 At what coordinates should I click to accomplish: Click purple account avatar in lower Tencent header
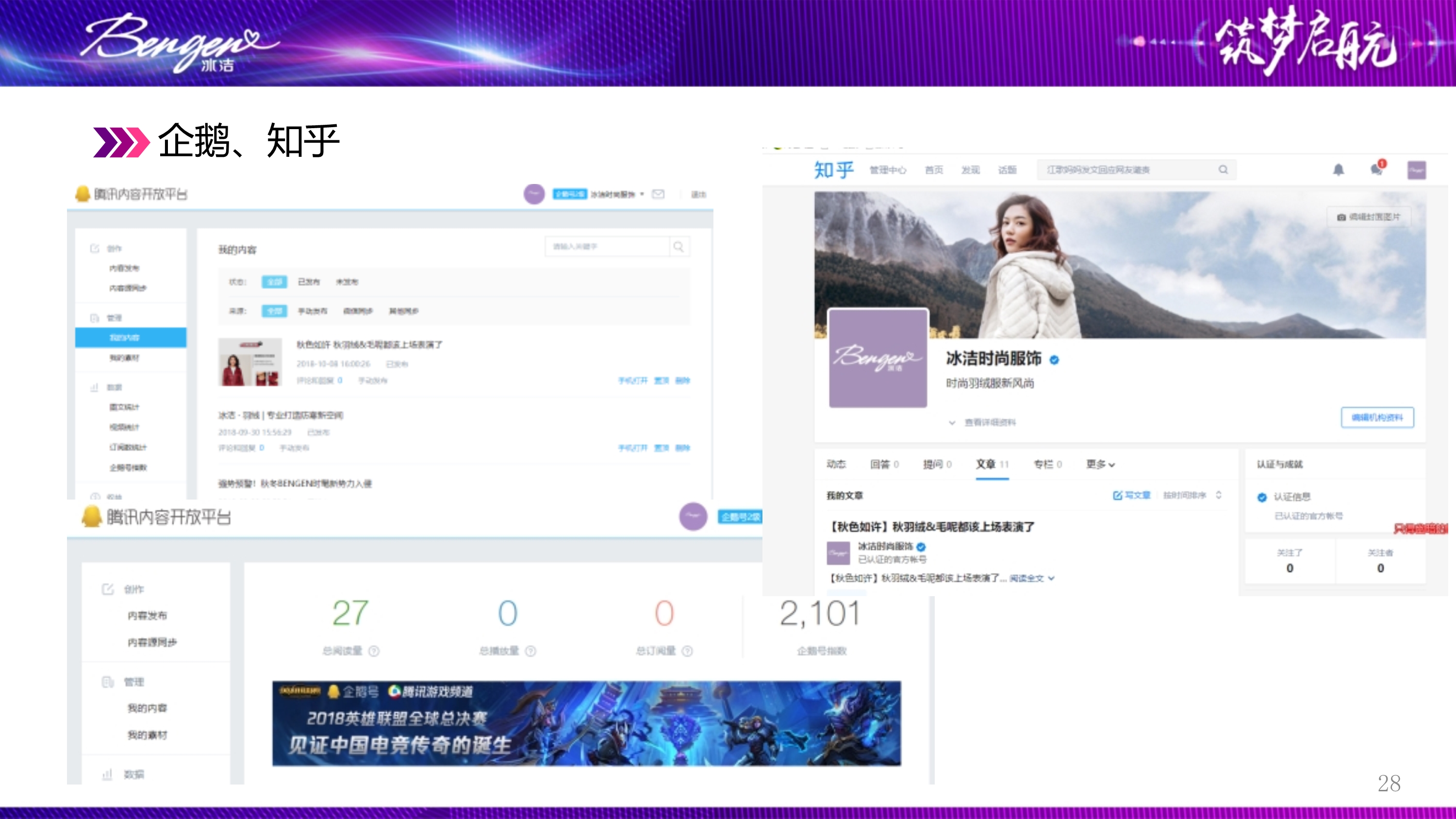[693, 517]
